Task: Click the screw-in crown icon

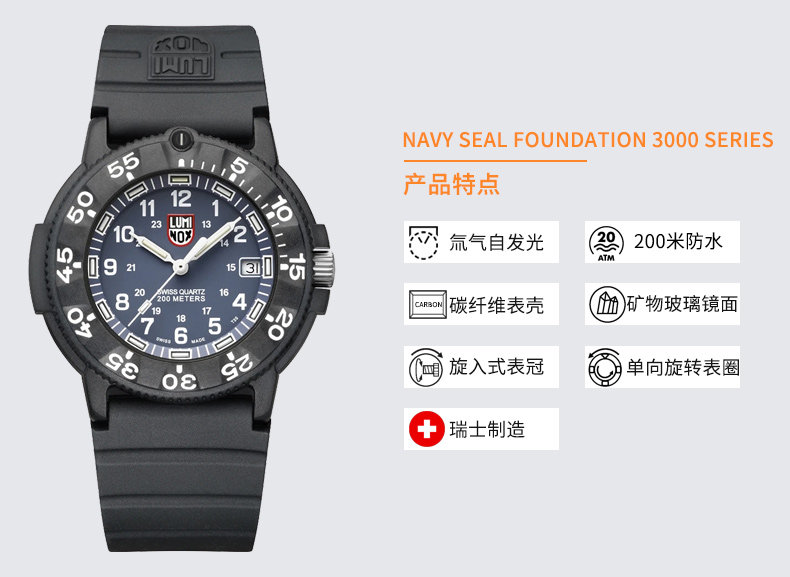Action: point(426,367)
